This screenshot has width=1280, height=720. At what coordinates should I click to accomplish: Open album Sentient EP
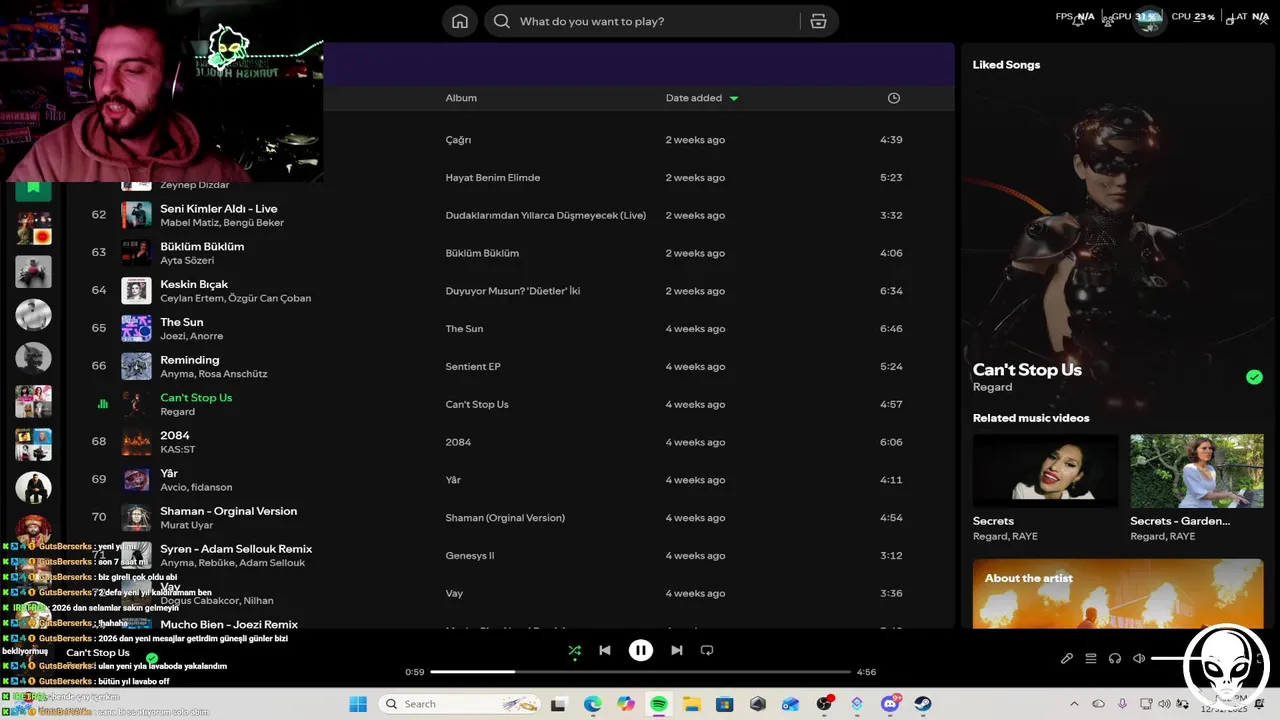[472, 367]
